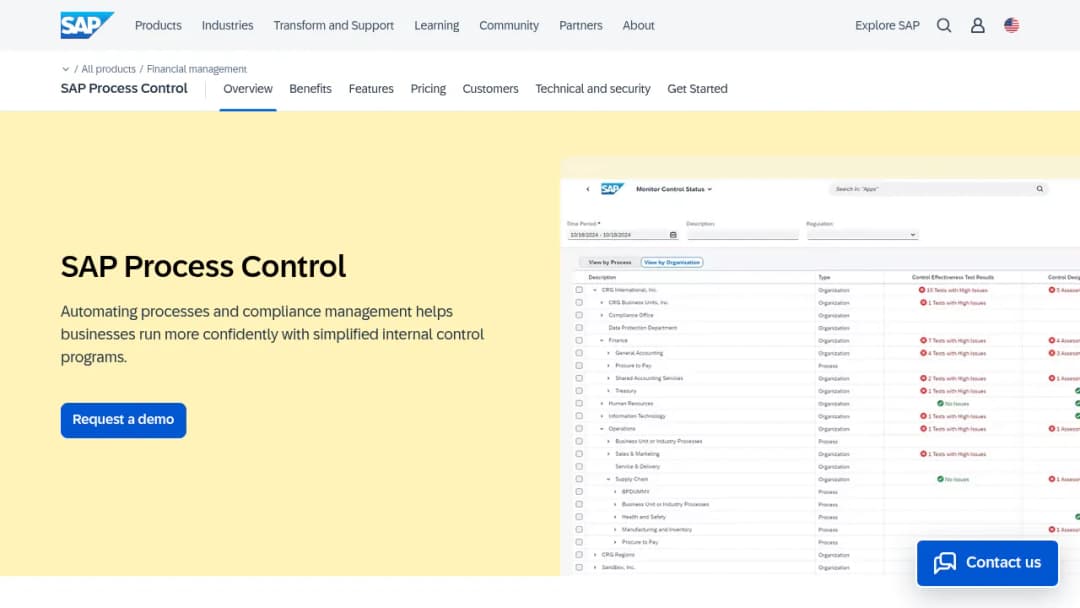Follow the Financial management breadcrumb link
The height and width of the screenshot is (608, 1080).
[x=196, y=69]
